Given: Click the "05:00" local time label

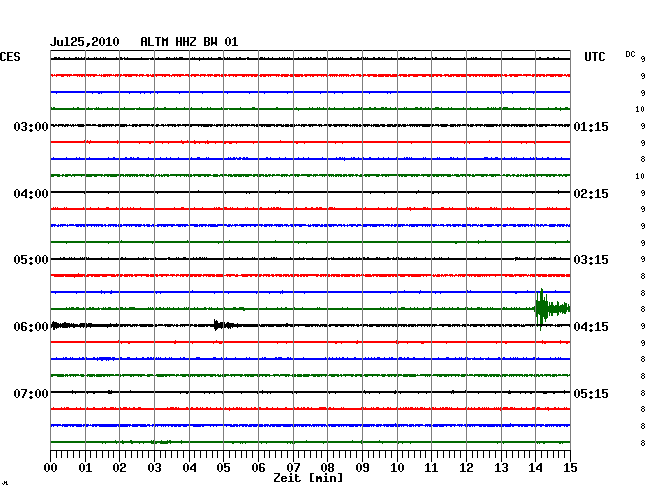Looking at the screenshot, I should point(31,260).
